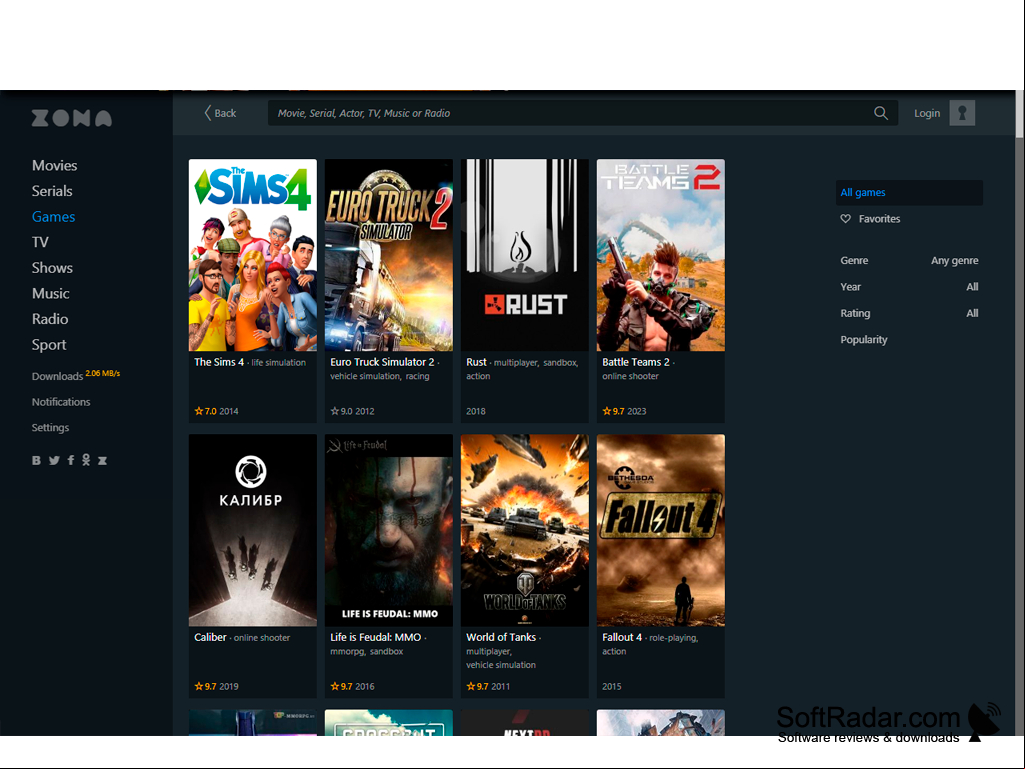Click the star rating on Euro Truck Simulator 2
The image size is (1025, 769).
point(342,411)
